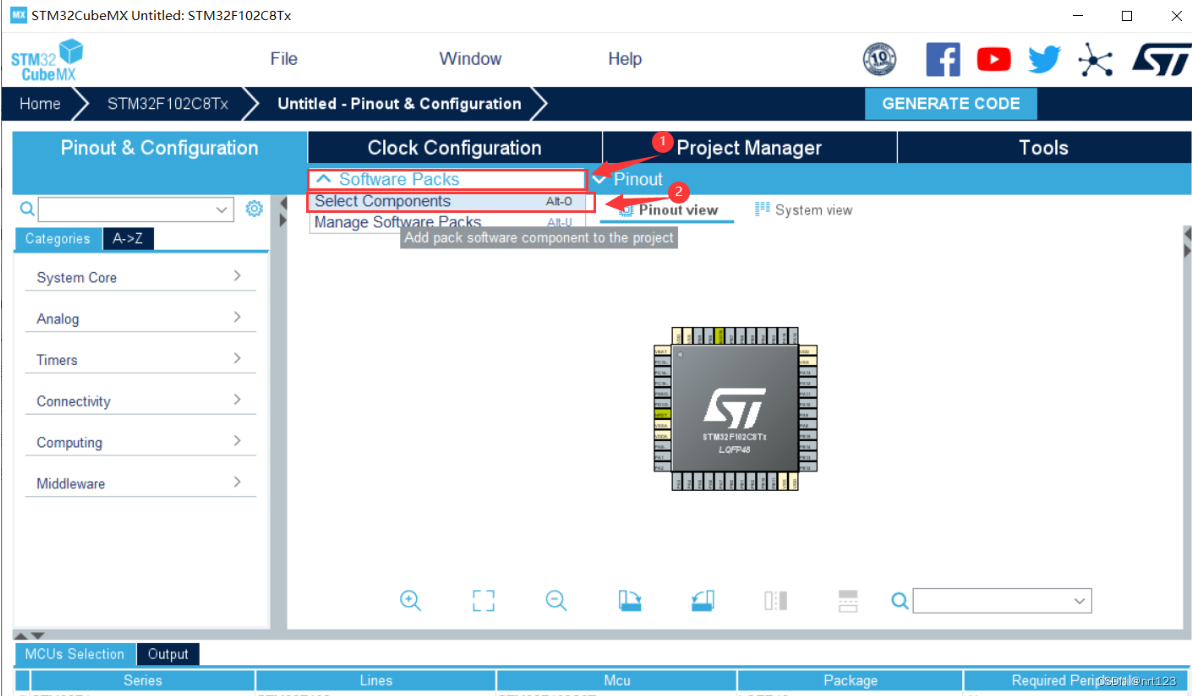
Task: Expand the bottom panel down arrow
Action: (37, 635)
